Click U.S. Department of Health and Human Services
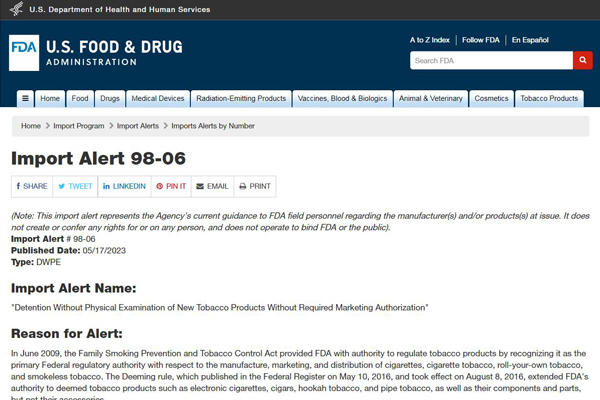 coord(120,9)
